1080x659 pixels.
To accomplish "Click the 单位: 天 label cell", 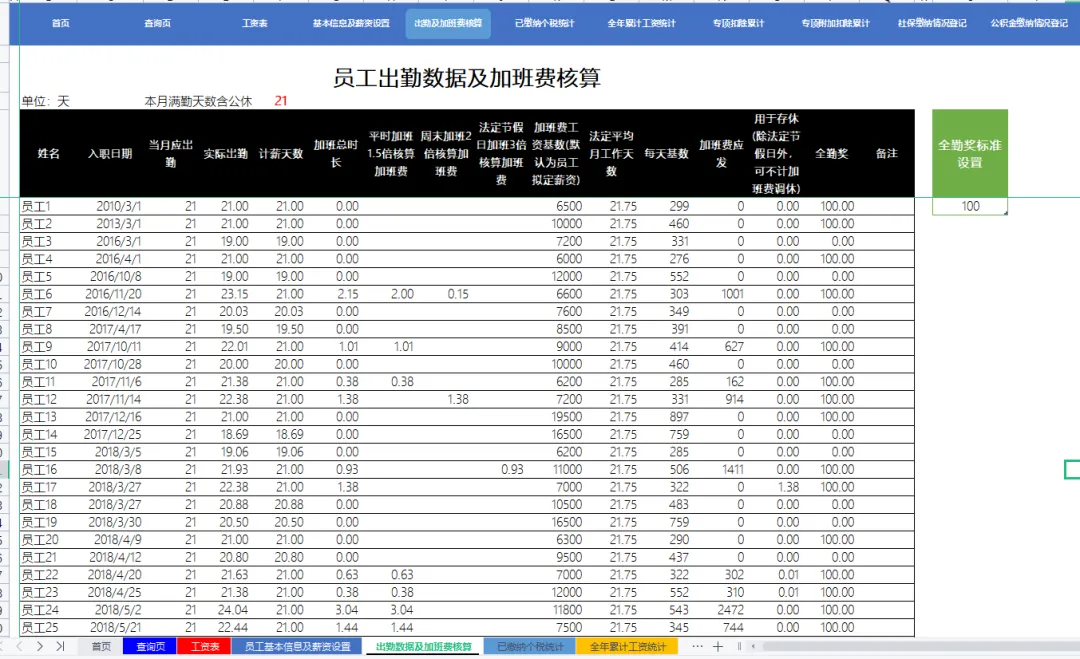I will click(x=45, y=101).
